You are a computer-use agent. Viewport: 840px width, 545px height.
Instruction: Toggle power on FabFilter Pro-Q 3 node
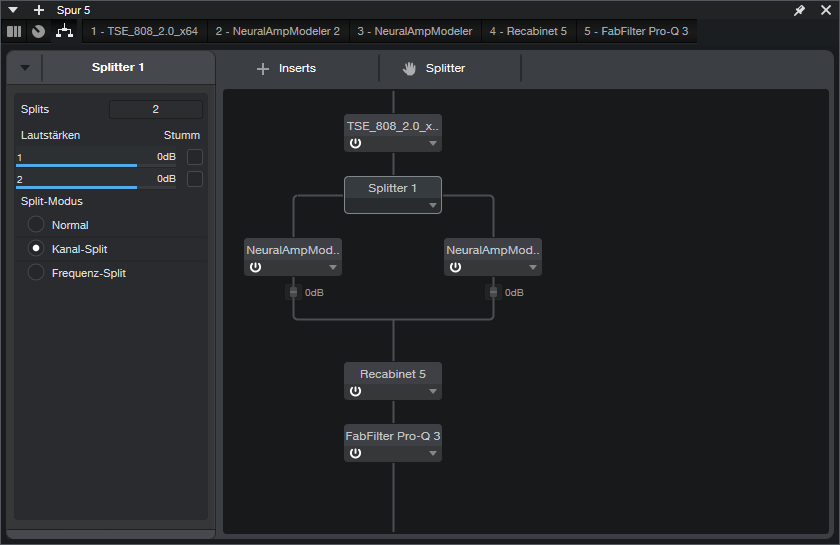pos(355,453)
